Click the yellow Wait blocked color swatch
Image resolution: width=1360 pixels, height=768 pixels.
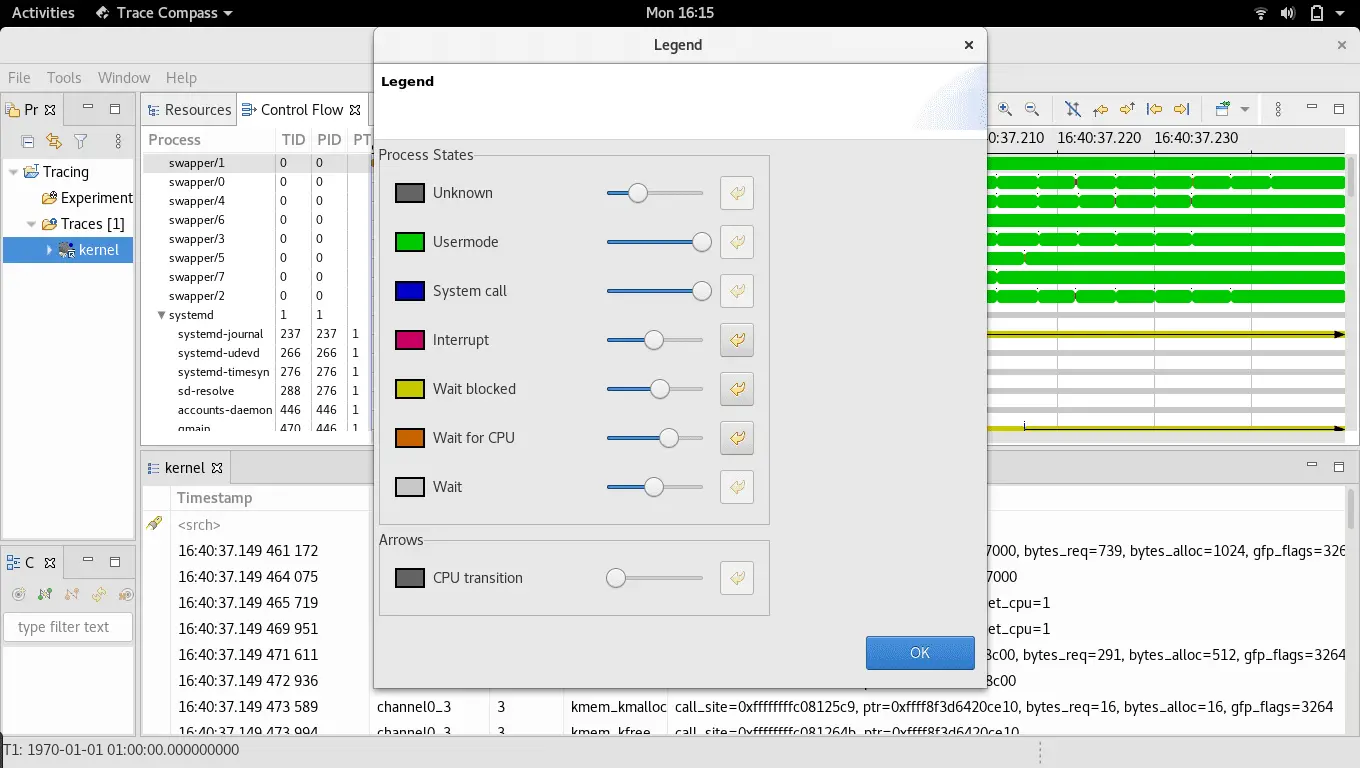click(410, 389)
